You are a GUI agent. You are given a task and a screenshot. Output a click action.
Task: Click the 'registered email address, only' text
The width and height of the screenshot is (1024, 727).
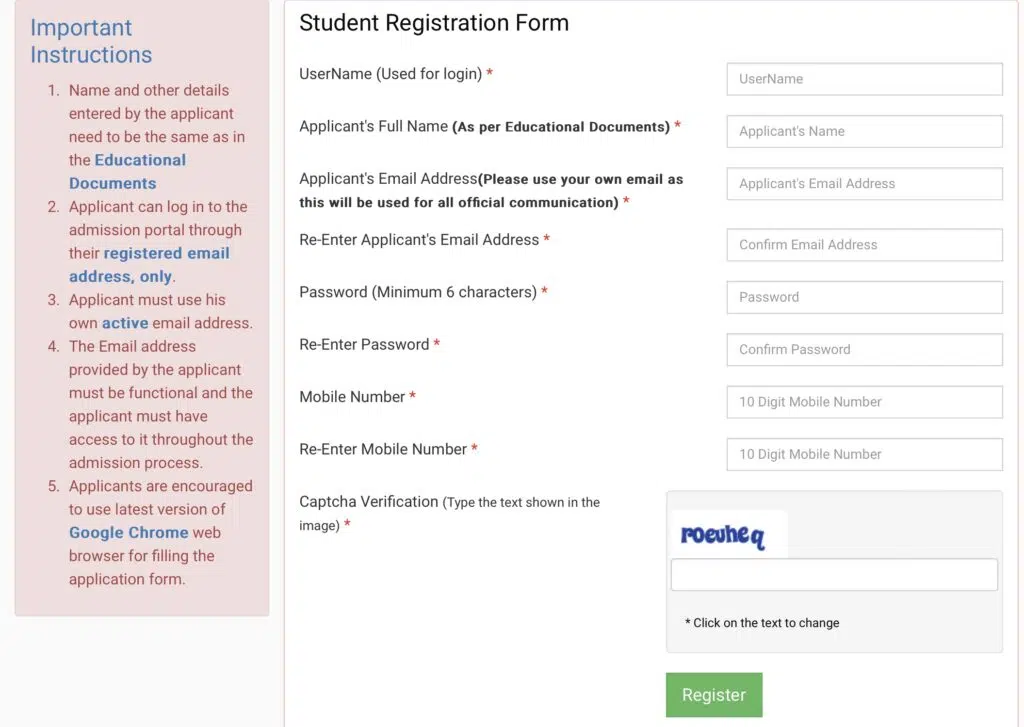(150, 265)
